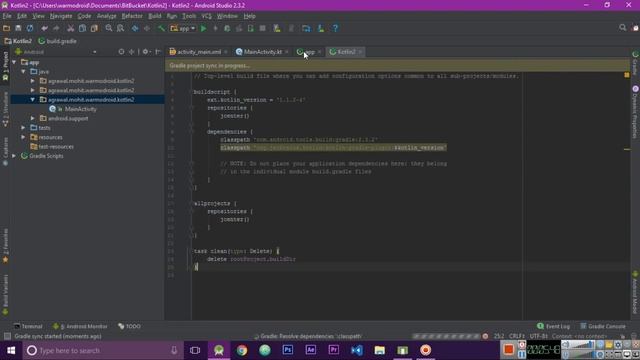The height and width of the screenshot is (360, 640).
Task: Click the UTF-8 encoding indicator
Action: [x=538, y=336]
